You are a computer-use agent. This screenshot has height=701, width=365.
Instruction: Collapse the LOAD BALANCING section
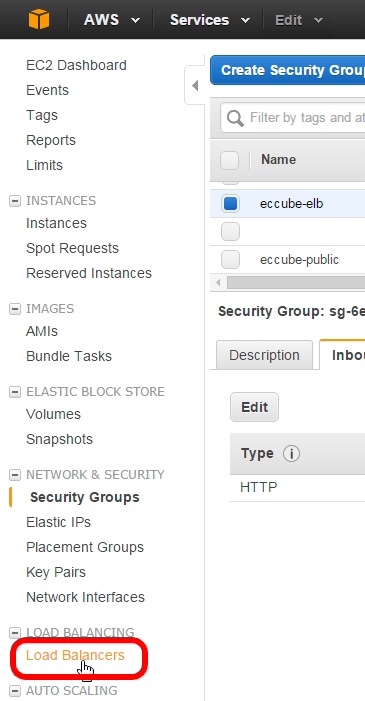click(x=15, y=633)
